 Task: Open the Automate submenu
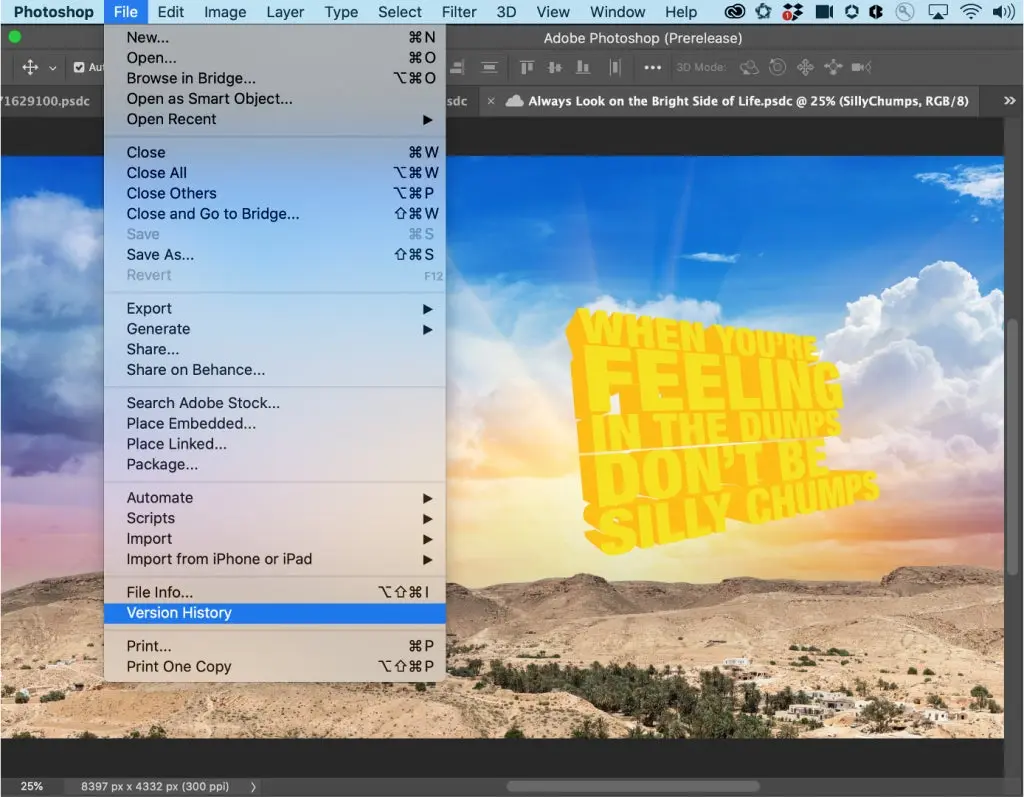click(160, 497)
